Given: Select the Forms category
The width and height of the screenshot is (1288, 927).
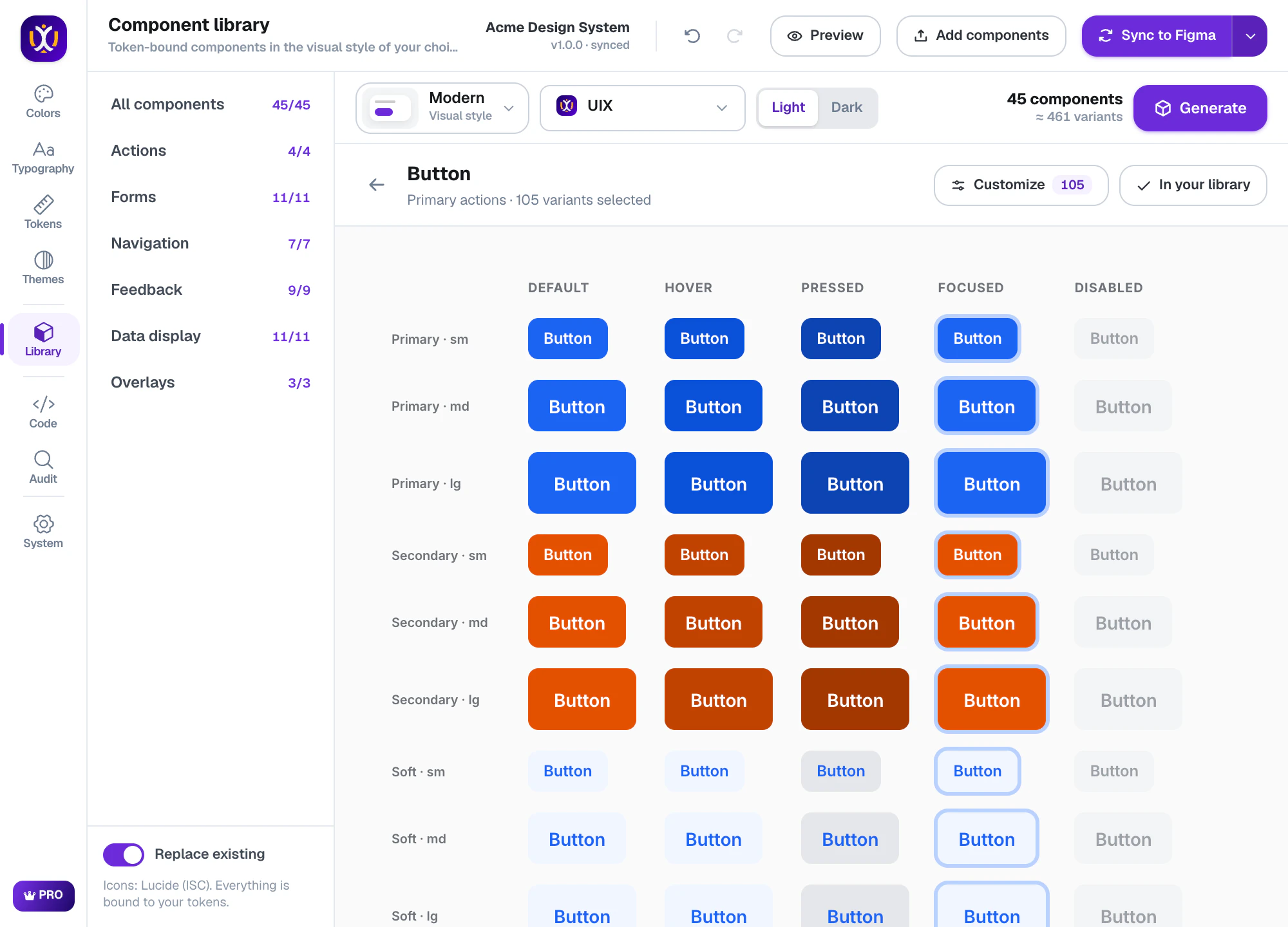Looking at the screenshot, I should tap(211, 197).
